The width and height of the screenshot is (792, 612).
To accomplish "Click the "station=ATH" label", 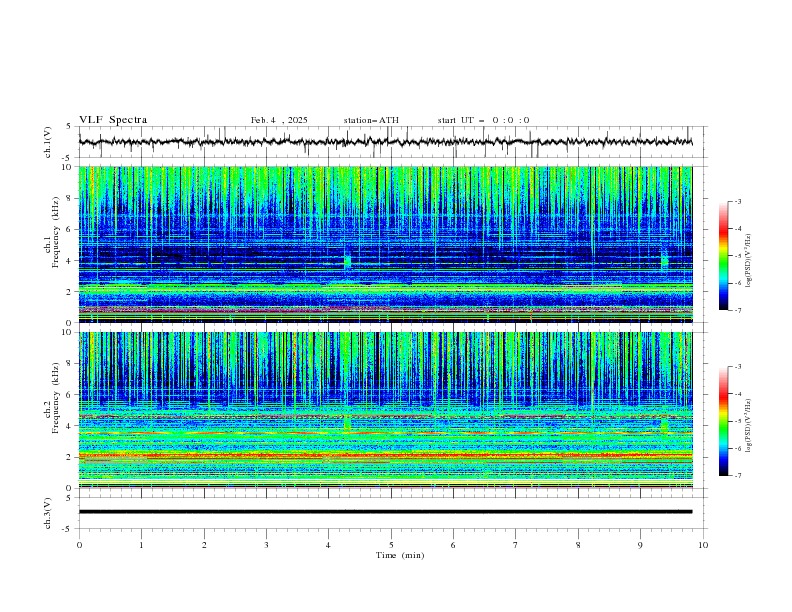I will [371, 120].
